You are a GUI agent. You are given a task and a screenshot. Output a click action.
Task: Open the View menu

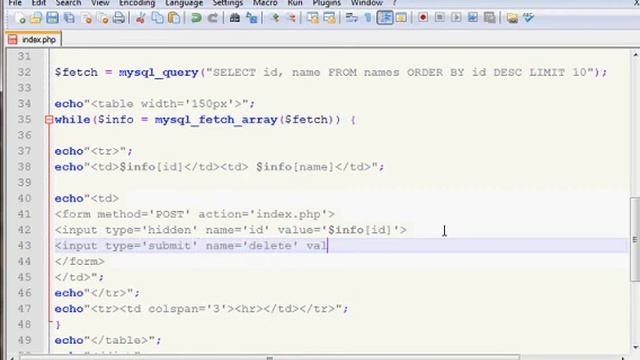(x=100, y=3)
